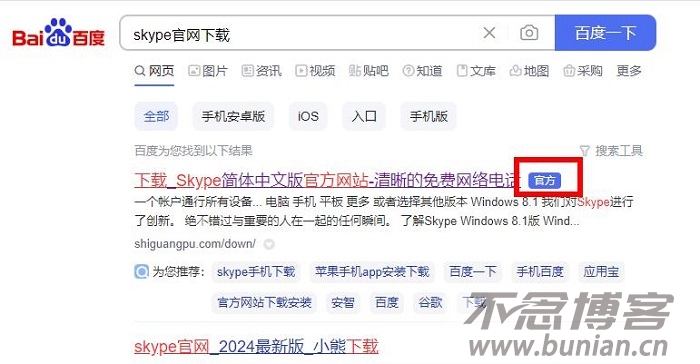
Task: Click the Baidu logo
Action: pos(58,33)
